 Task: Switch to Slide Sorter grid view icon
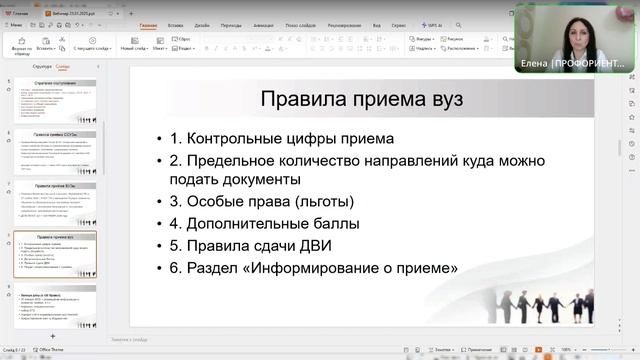(514, 350)
